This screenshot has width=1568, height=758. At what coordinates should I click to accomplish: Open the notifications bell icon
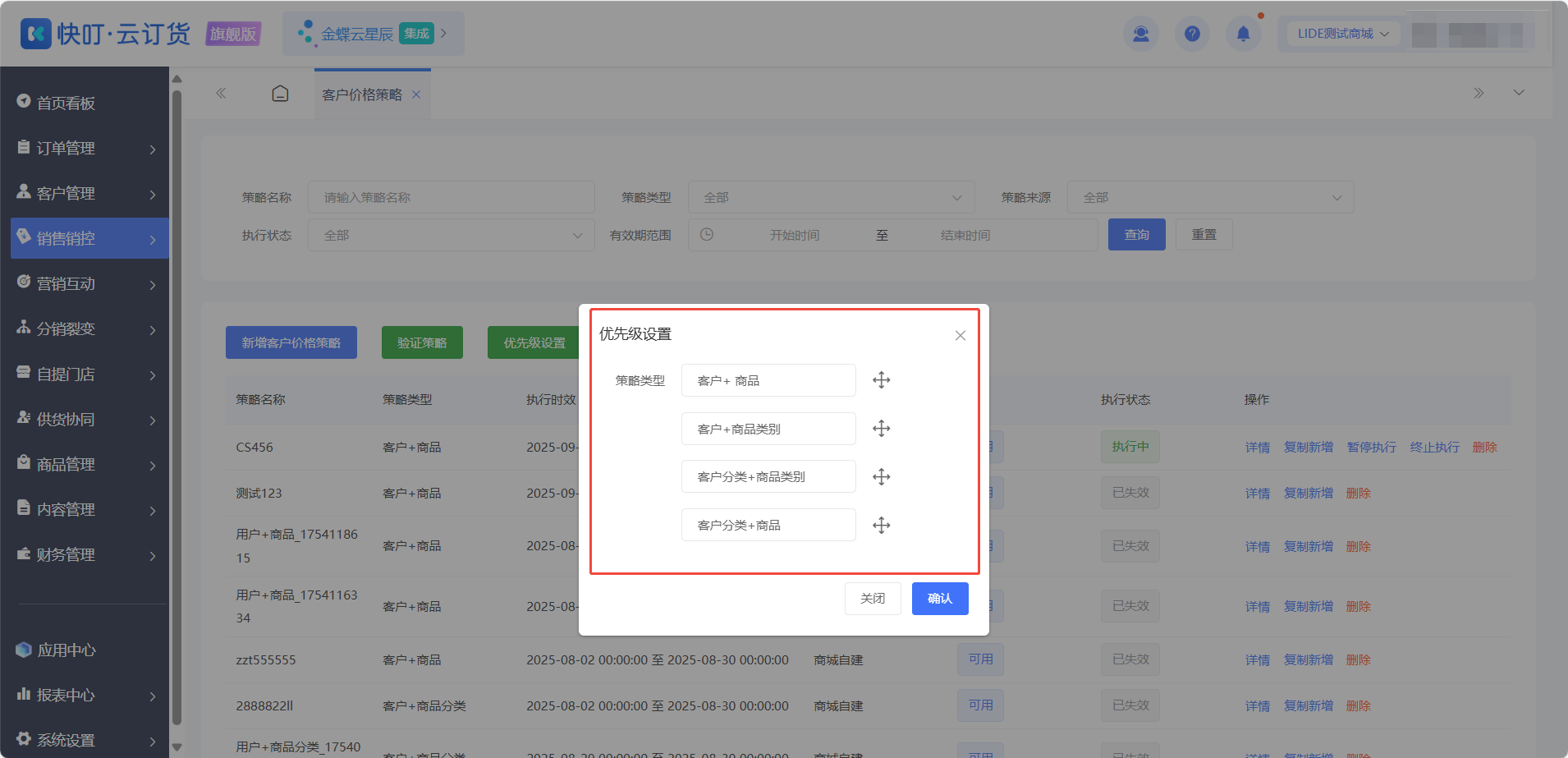click(x=1244, y=34)
